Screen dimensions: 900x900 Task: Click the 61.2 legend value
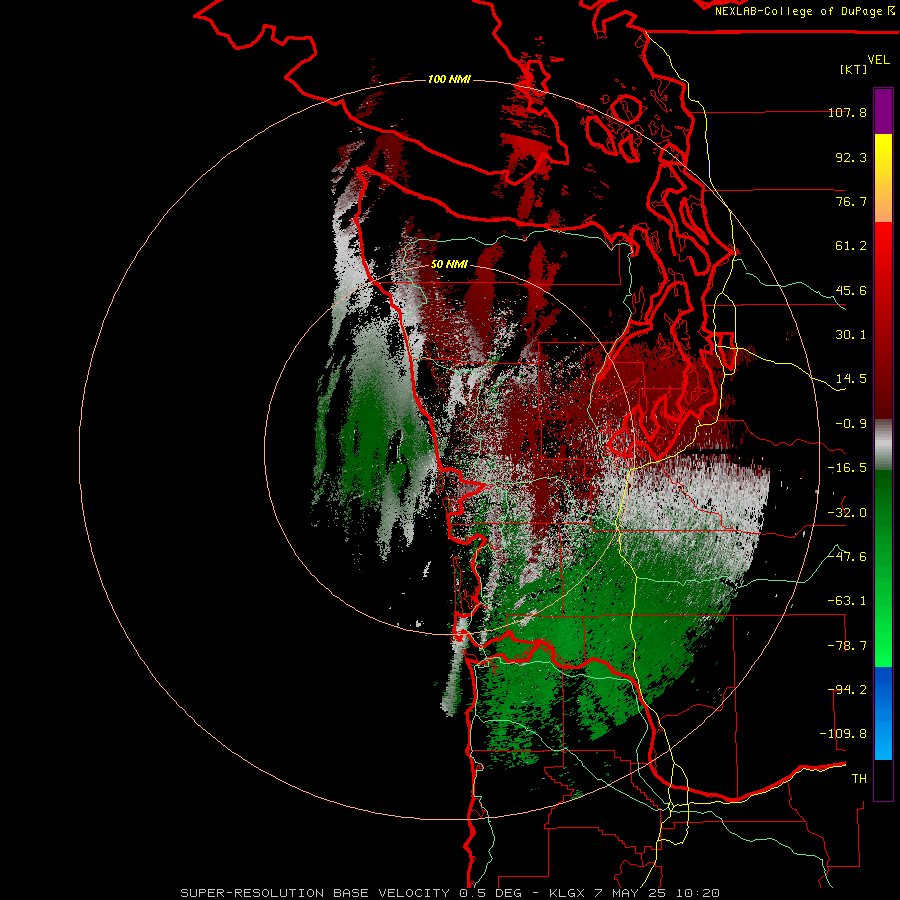point(851,246)
